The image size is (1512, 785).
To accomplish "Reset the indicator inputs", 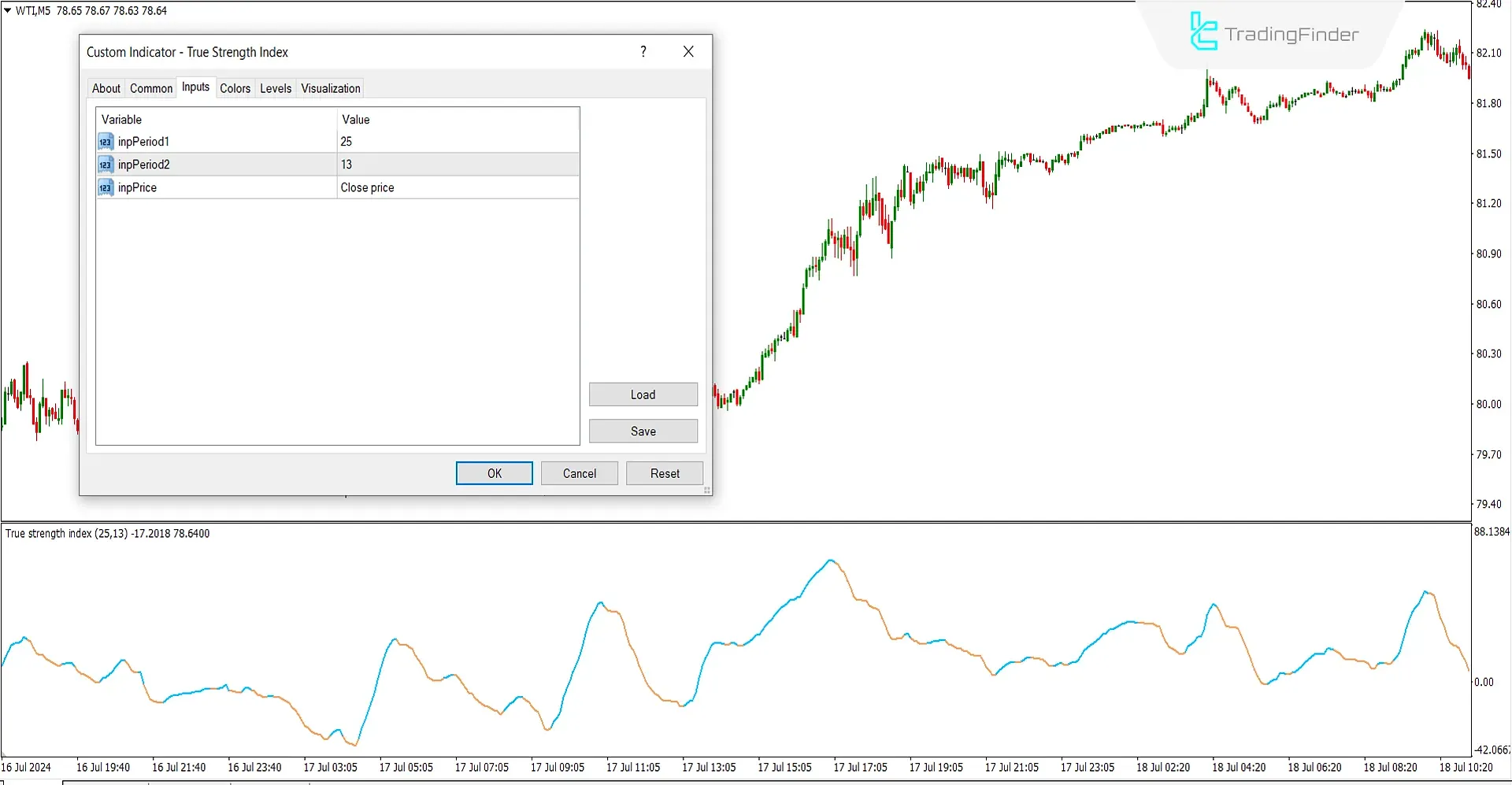I will click(665, 473).
